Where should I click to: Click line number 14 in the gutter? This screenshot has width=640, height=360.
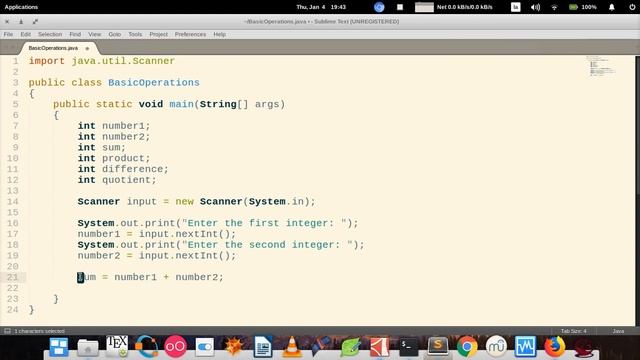pyautogui.click(x=13, y=202)
